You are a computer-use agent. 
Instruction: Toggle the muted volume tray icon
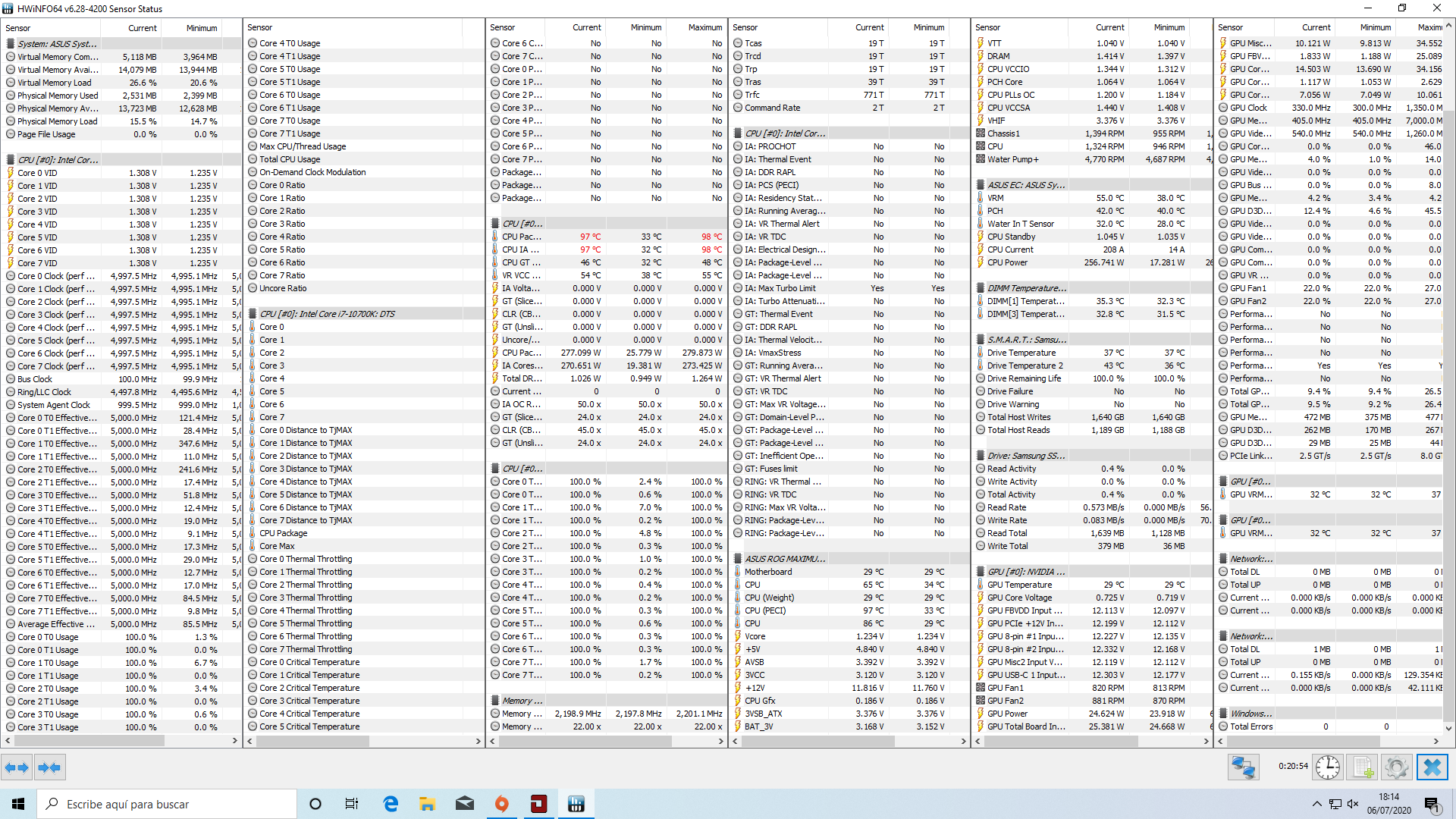tap(1353, 804)
